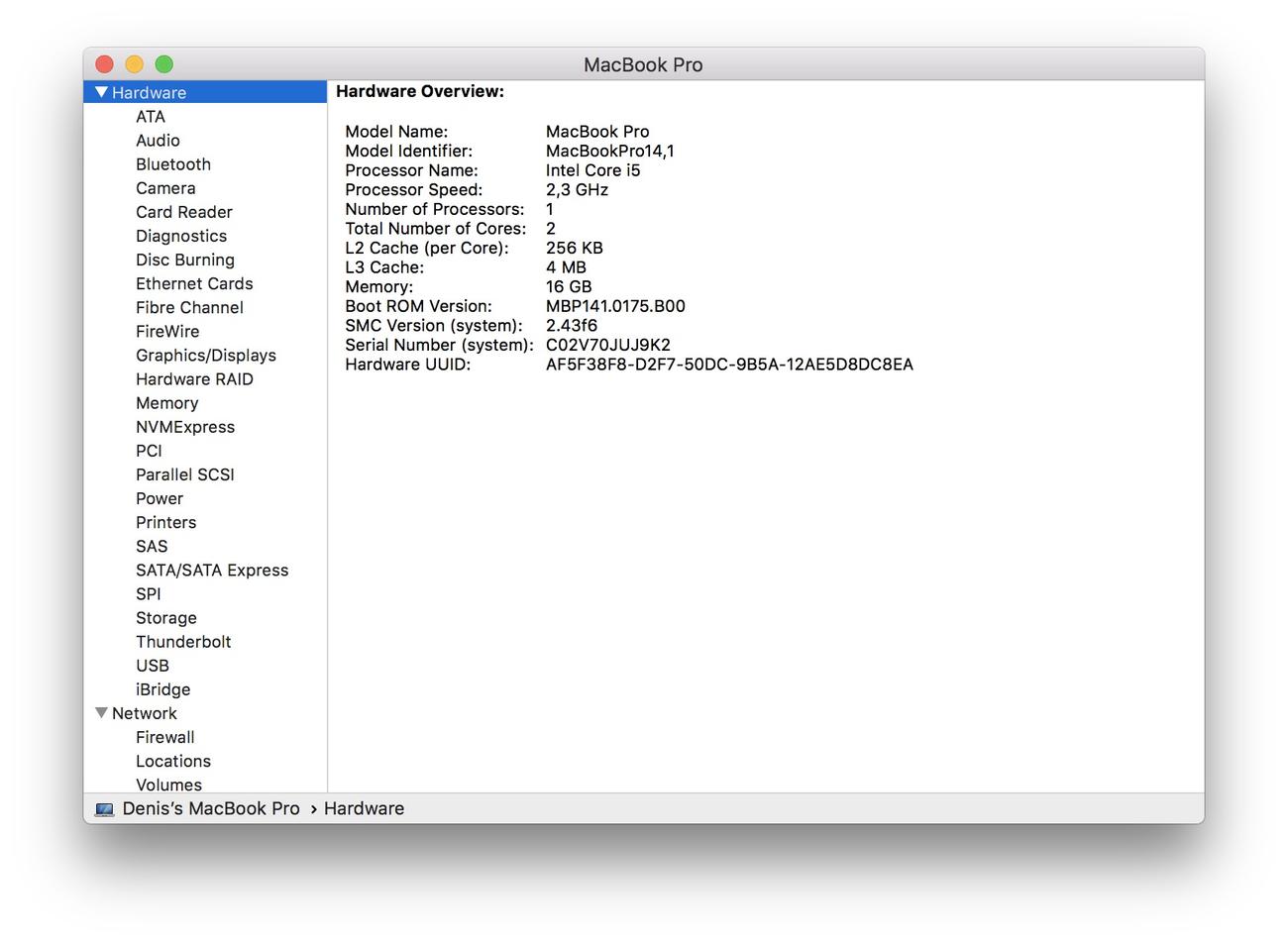Open Power section

click(160, 498)
